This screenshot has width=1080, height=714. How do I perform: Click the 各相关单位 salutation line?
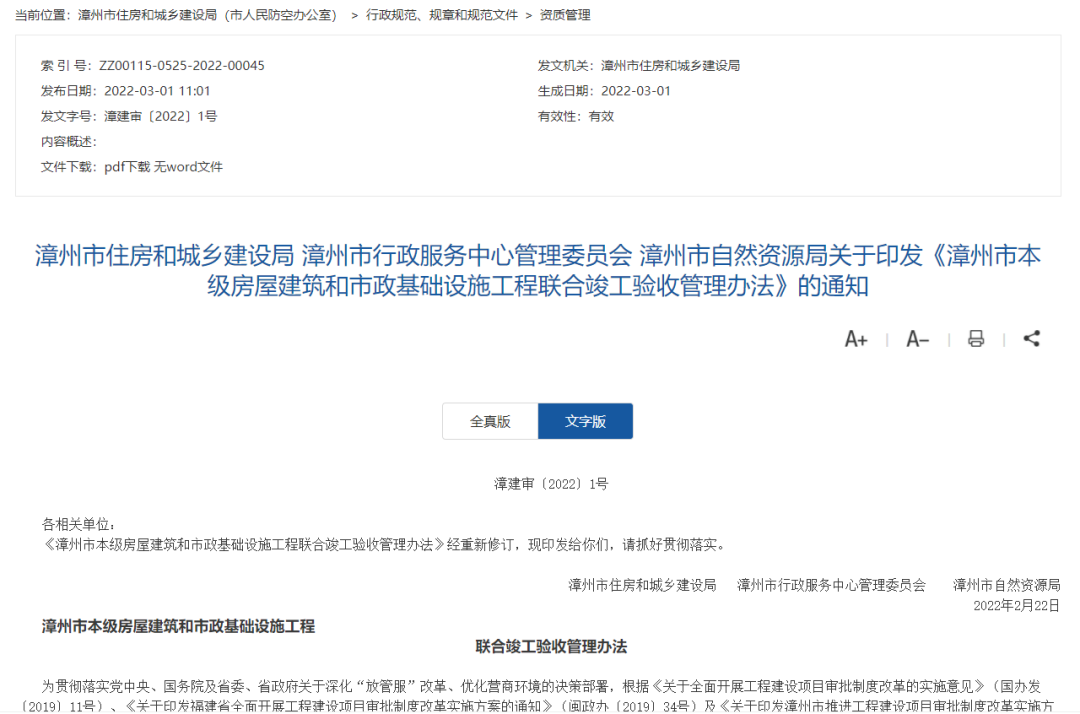(79, 524)
